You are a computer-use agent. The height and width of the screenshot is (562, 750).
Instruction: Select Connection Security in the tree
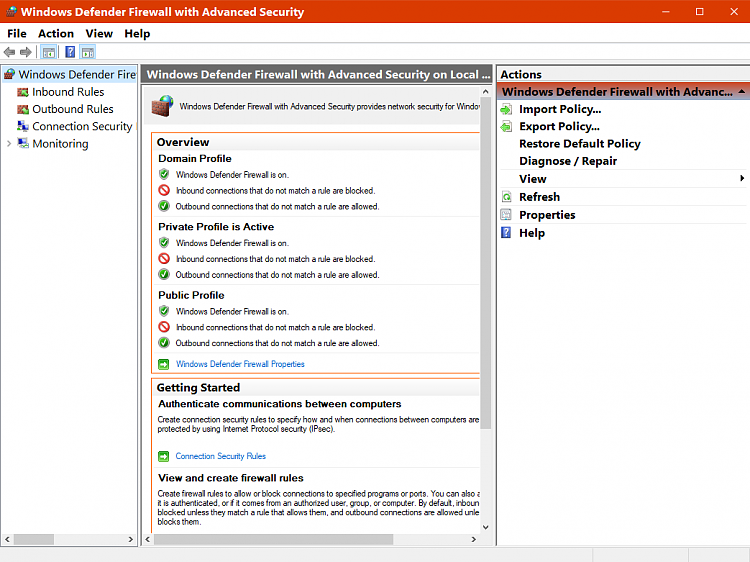[x=82, y=126]
